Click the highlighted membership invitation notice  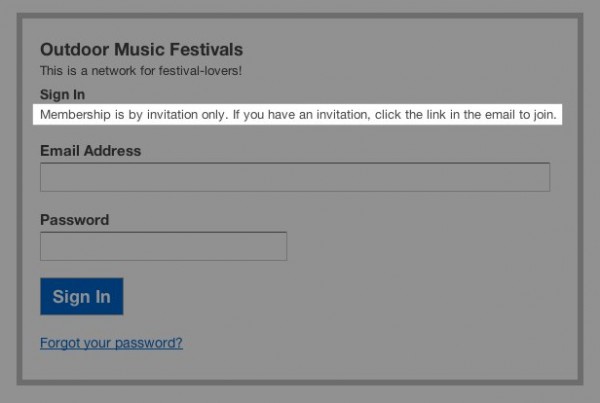pyautogui.click(x=298, y=114)
